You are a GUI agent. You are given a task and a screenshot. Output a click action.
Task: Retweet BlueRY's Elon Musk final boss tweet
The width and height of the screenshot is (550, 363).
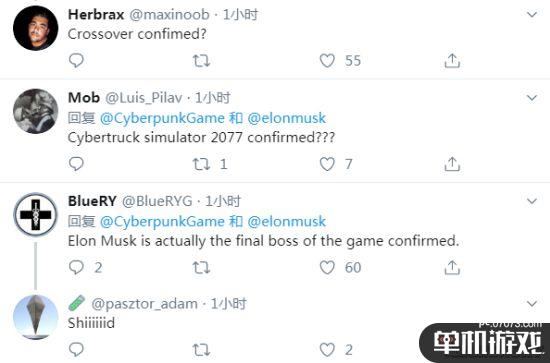(x=201, y=268)
